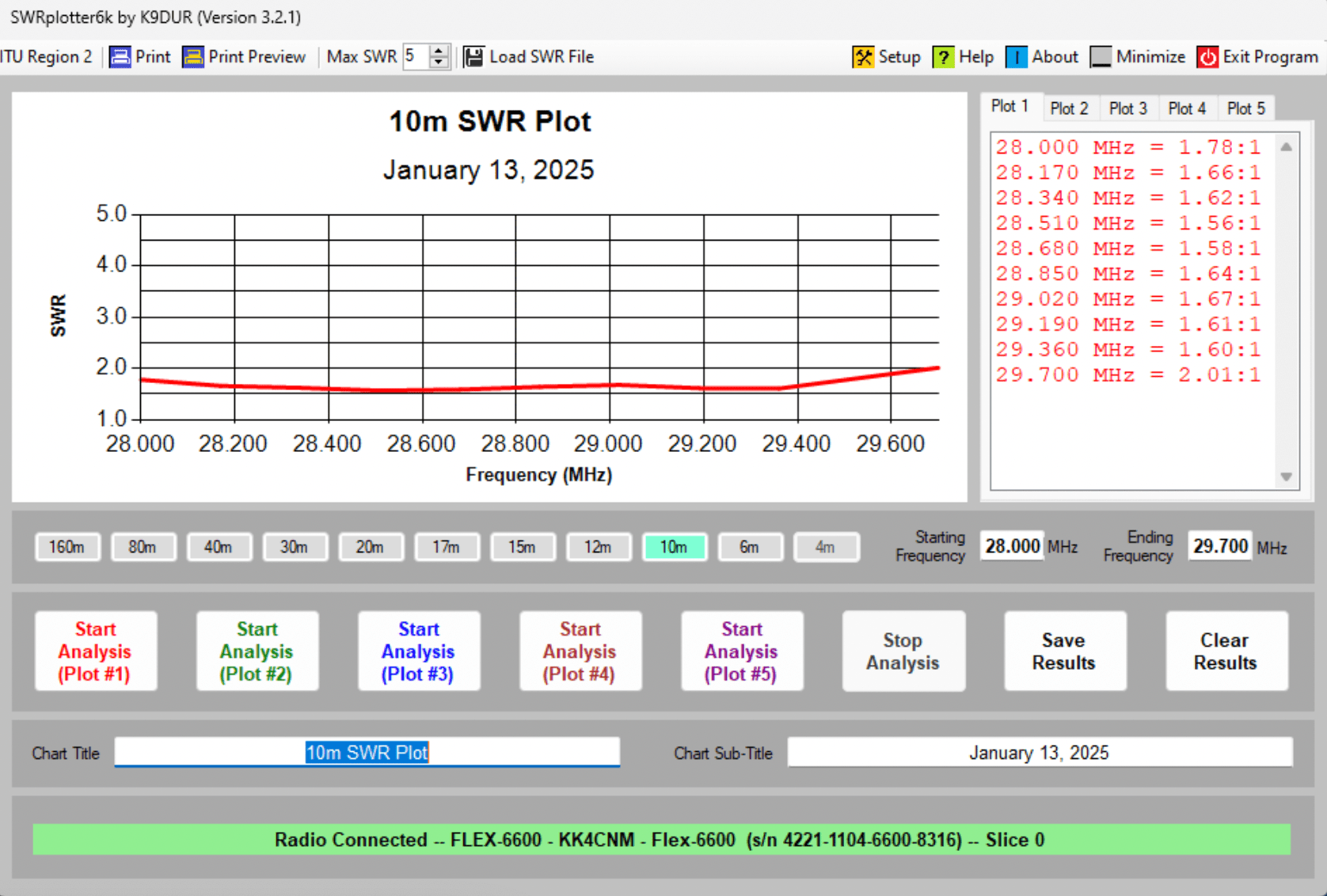Click the Exit Program power icon
The image size is (1327, 896).
point(1207,57)
